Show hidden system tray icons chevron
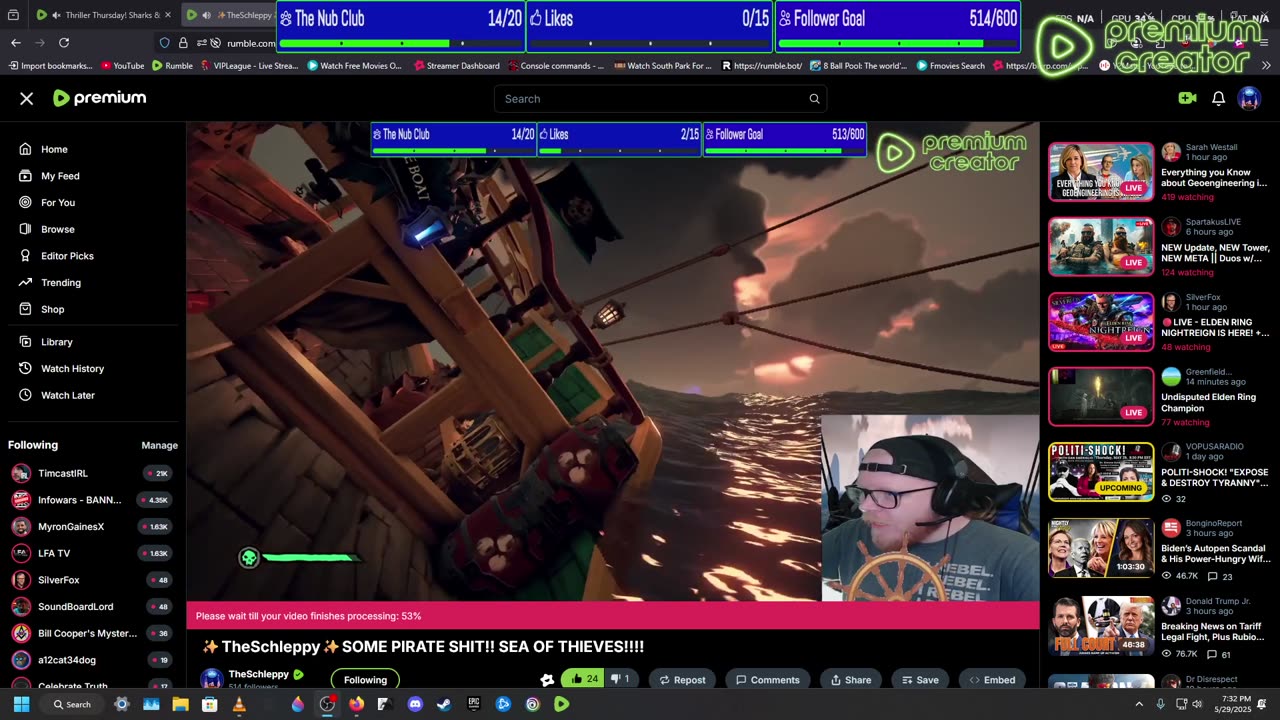 [x=1139, y=704]
